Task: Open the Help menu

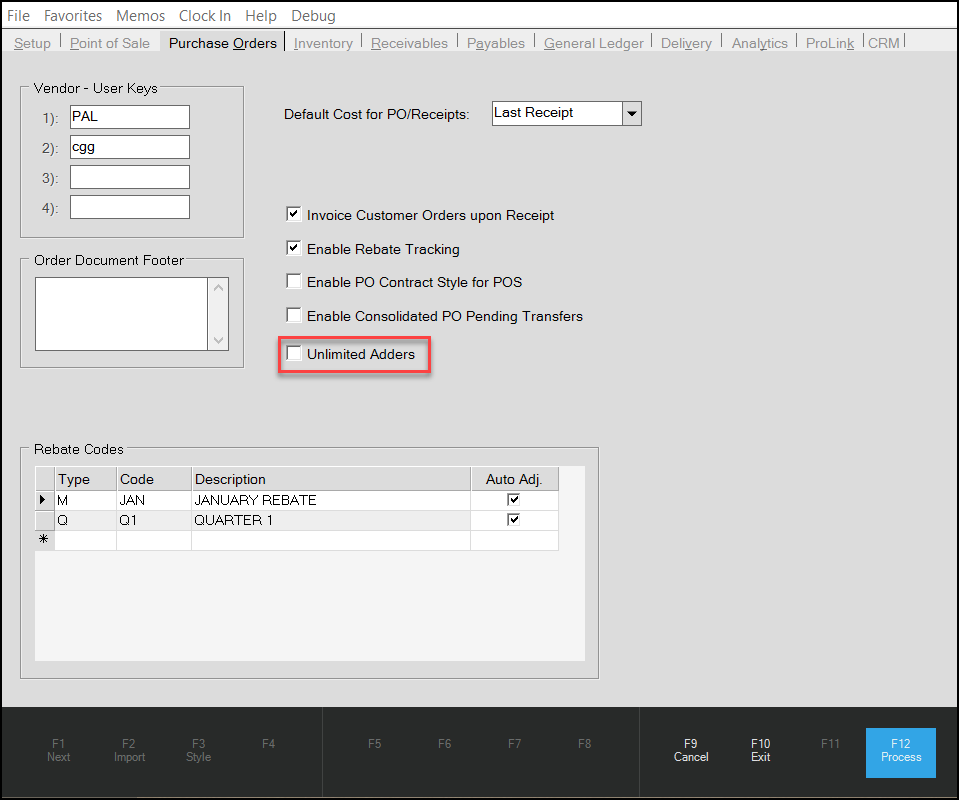Action: pos(261,16)
